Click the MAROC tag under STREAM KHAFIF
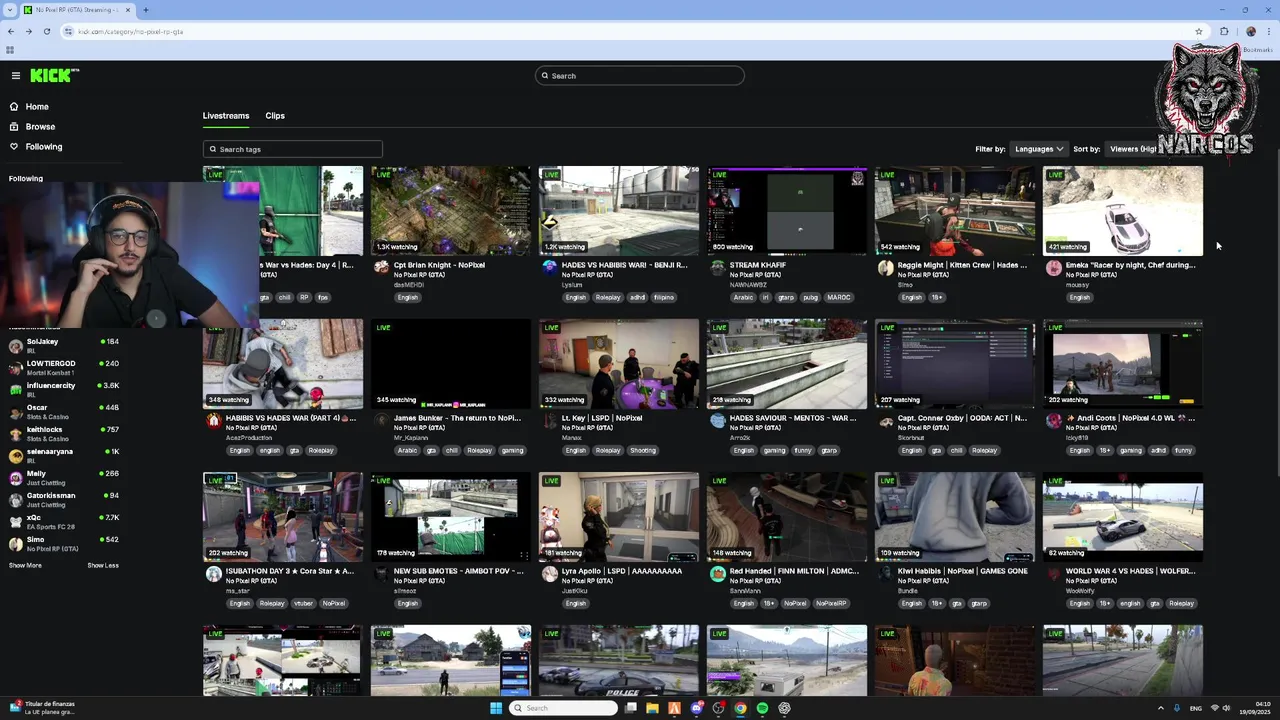The image size is (1280, 720). tap(838, 298)
